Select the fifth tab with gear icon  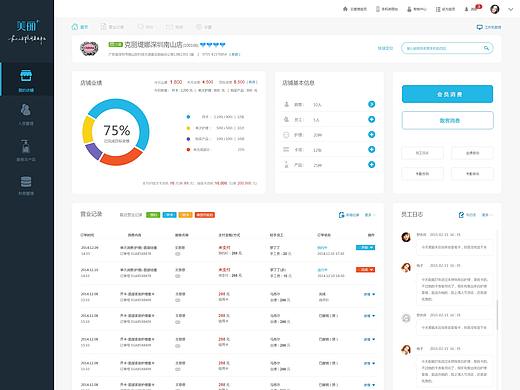click(x=204, y=27)
